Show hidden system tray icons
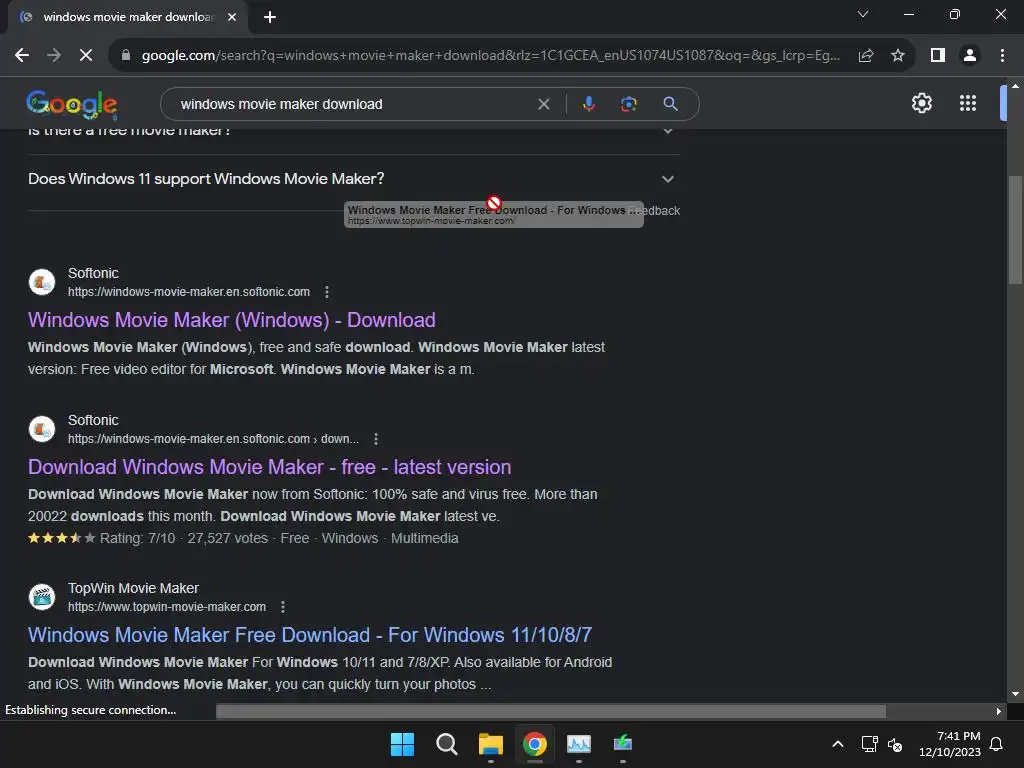 pos(838,744)
